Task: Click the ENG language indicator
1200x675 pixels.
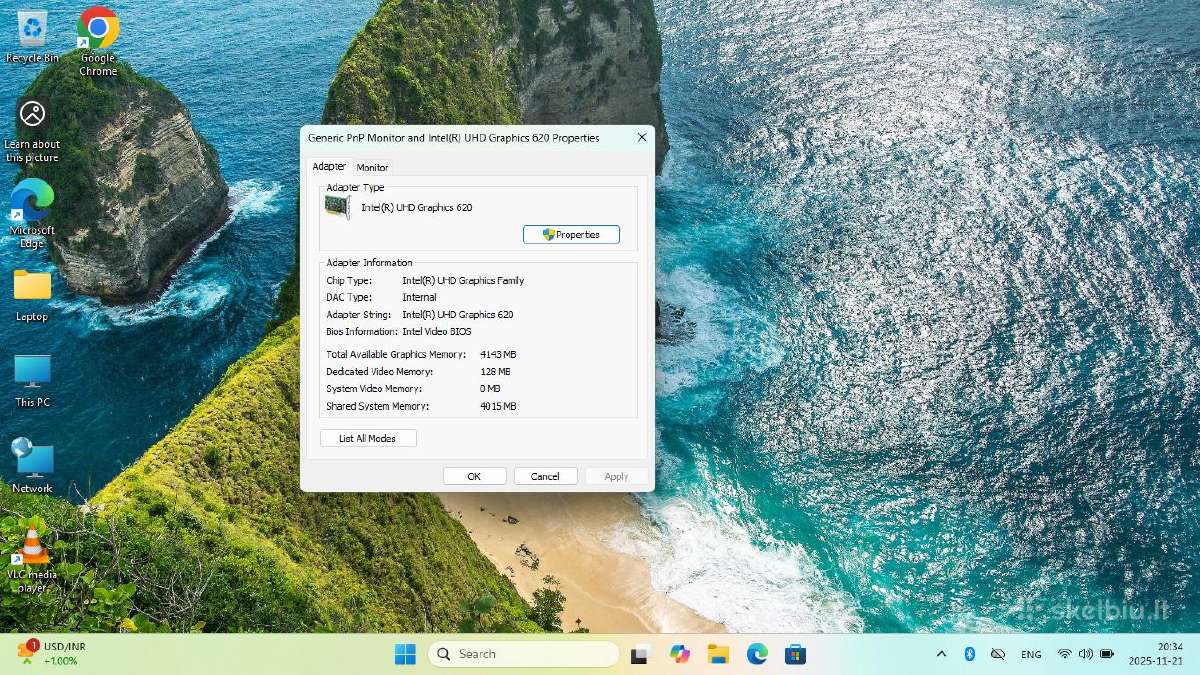Action: pyautogui.click(x=1031, y=654)
